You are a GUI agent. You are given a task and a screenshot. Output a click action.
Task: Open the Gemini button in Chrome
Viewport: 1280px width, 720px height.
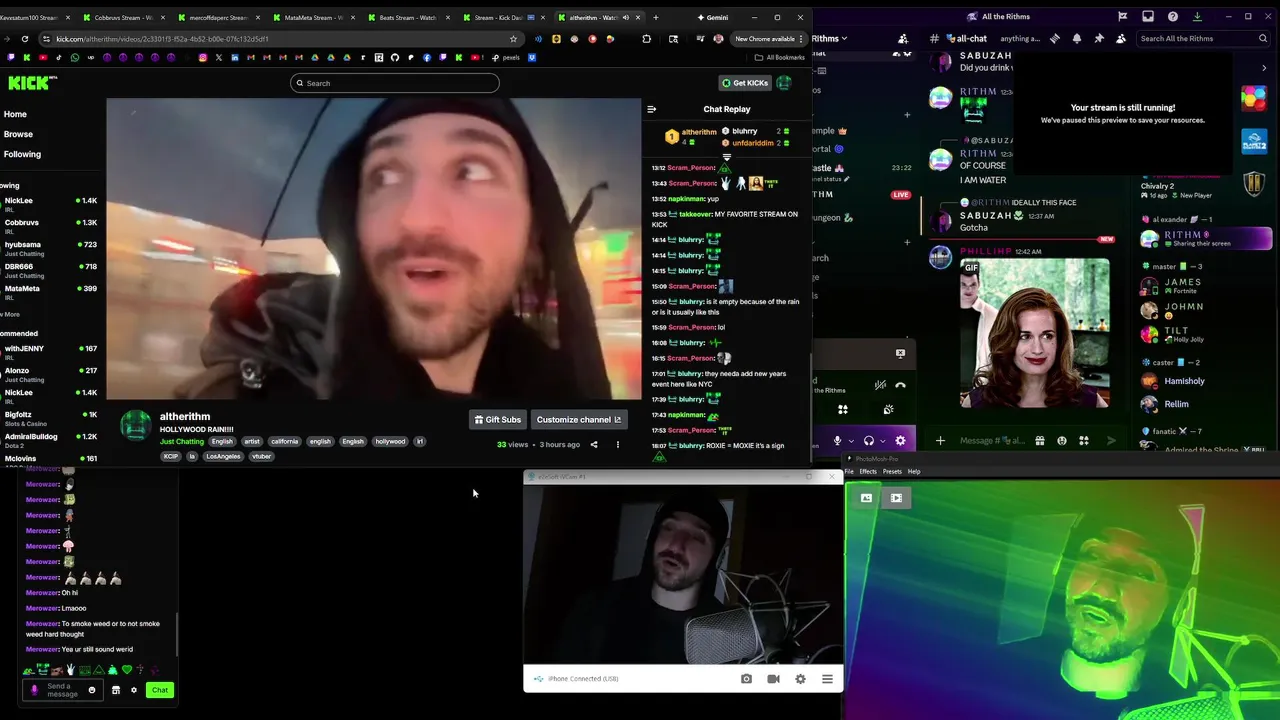tap(711, 17)
